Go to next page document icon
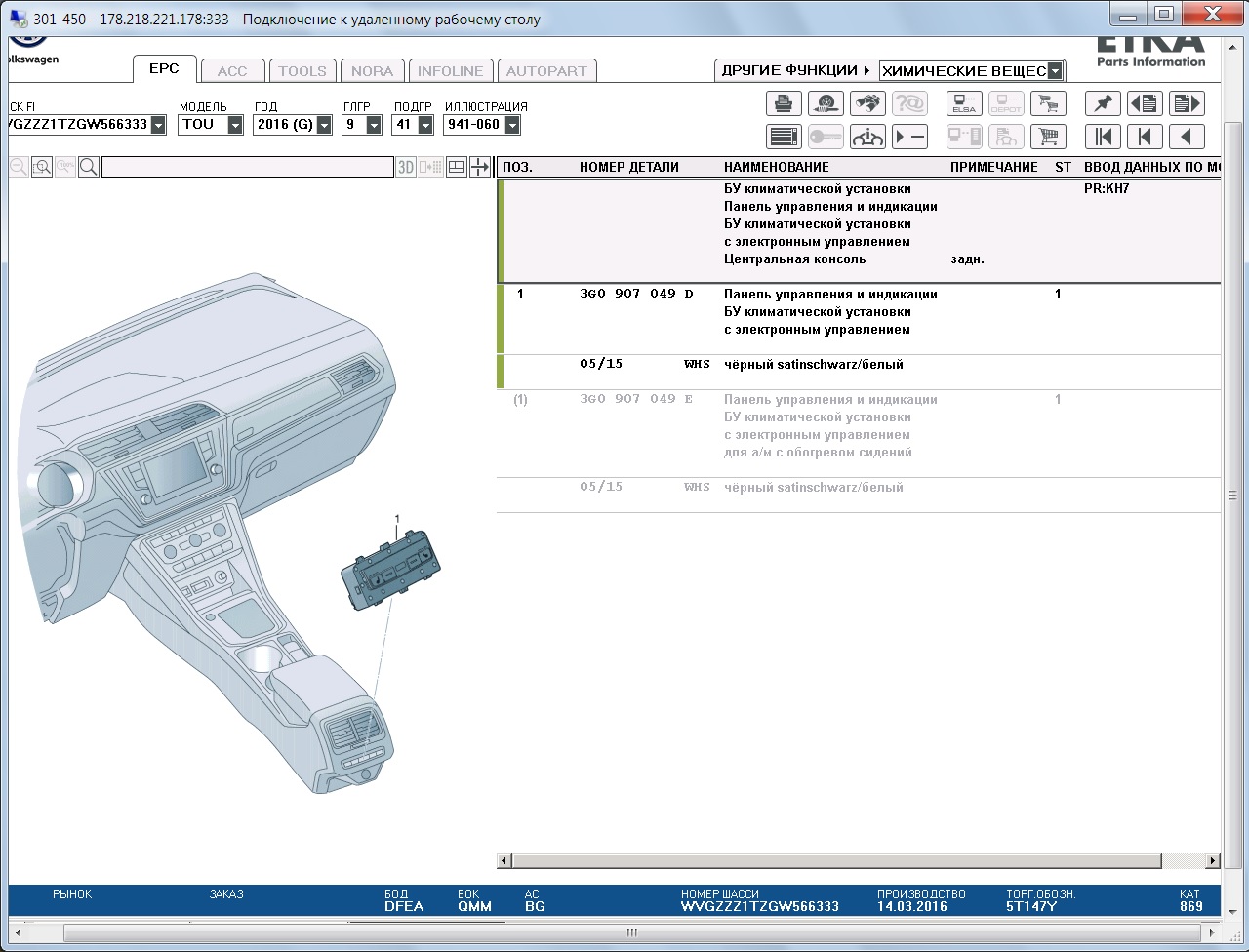The width and height of the screenshot is (1249, 952). coord(1187,103)
